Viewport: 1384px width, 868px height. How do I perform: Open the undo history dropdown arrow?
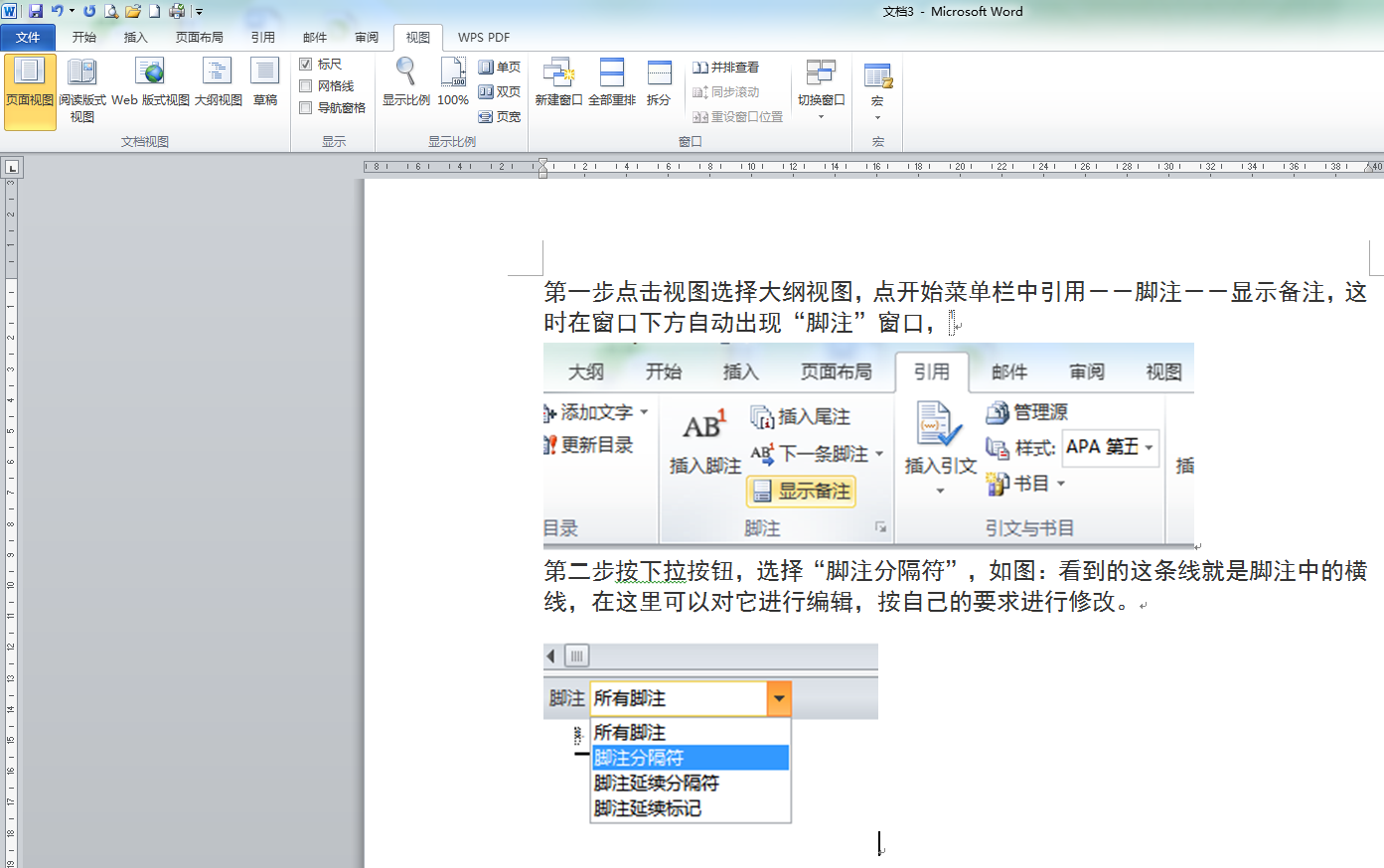[73, 11]
